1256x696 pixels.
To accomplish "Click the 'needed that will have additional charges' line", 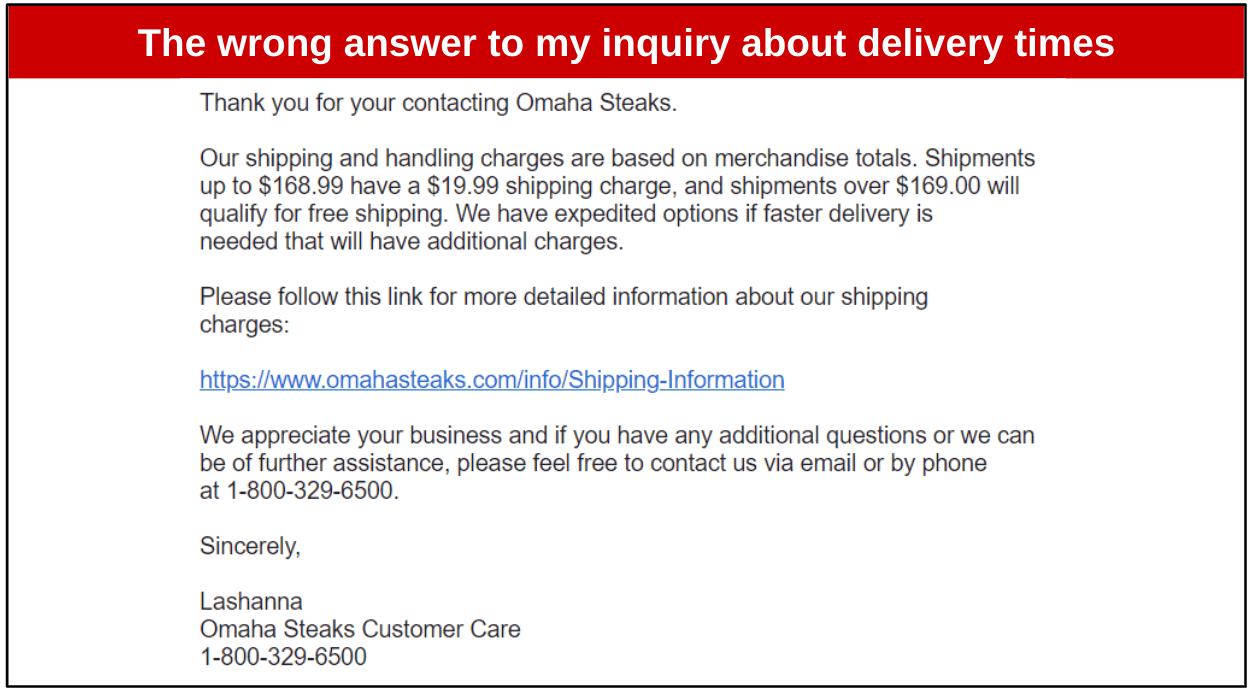I will tap(411, 241).
